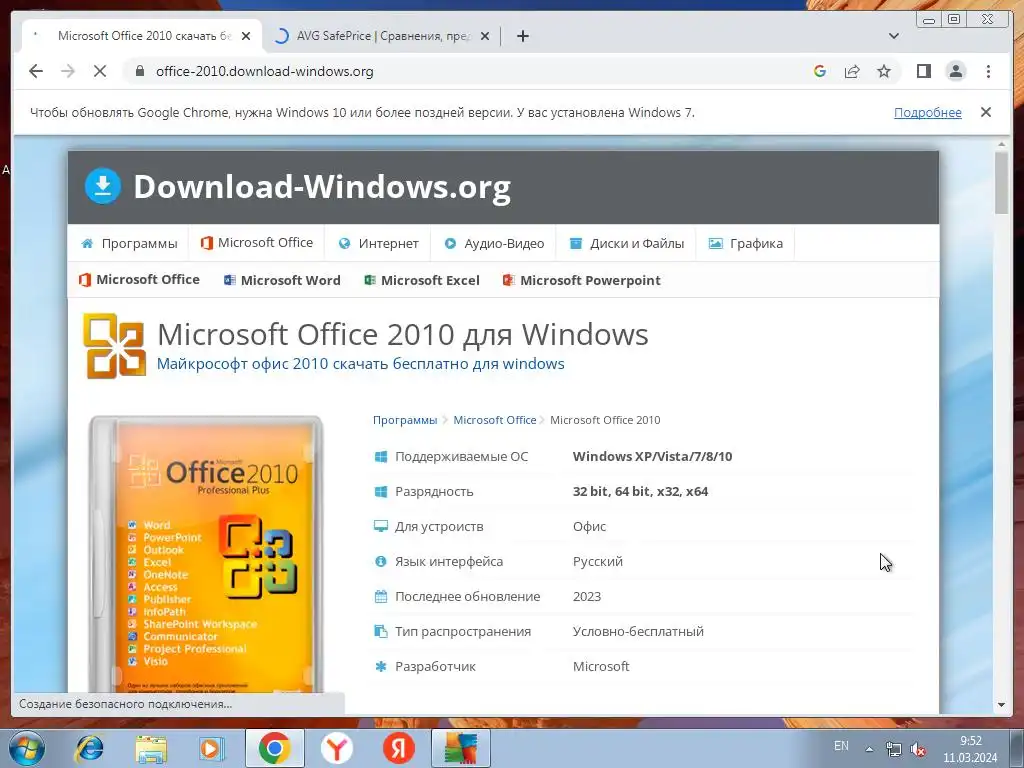Click the padlock site info icon
1024x768 pixels.
(x=139, y=71)
